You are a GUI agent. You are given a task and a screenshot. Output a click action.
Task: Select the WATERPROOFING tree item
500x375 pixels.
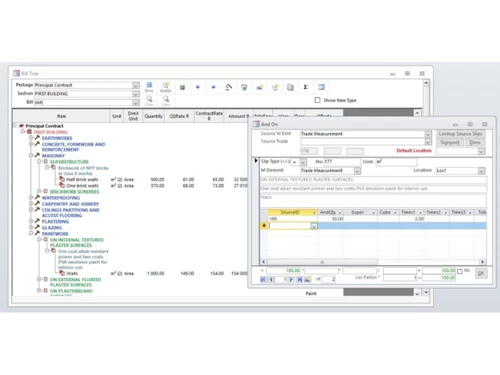pyautogui.click(x=61, y=198)
